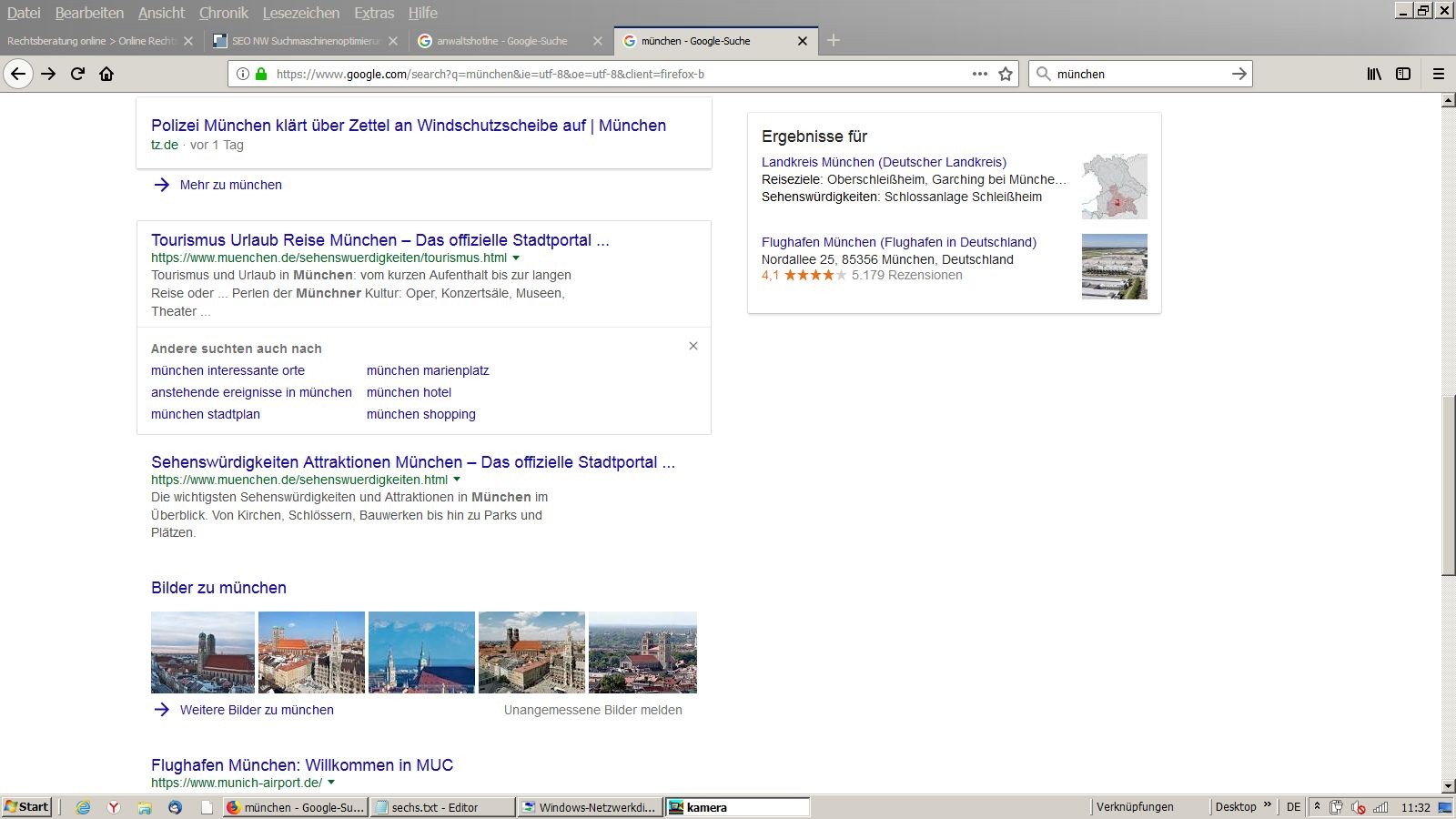Click 'münchen marienplatz' related search
The width and height of the screenshot is (1456, 819).
pyautogui.click(x=428, y=370)
